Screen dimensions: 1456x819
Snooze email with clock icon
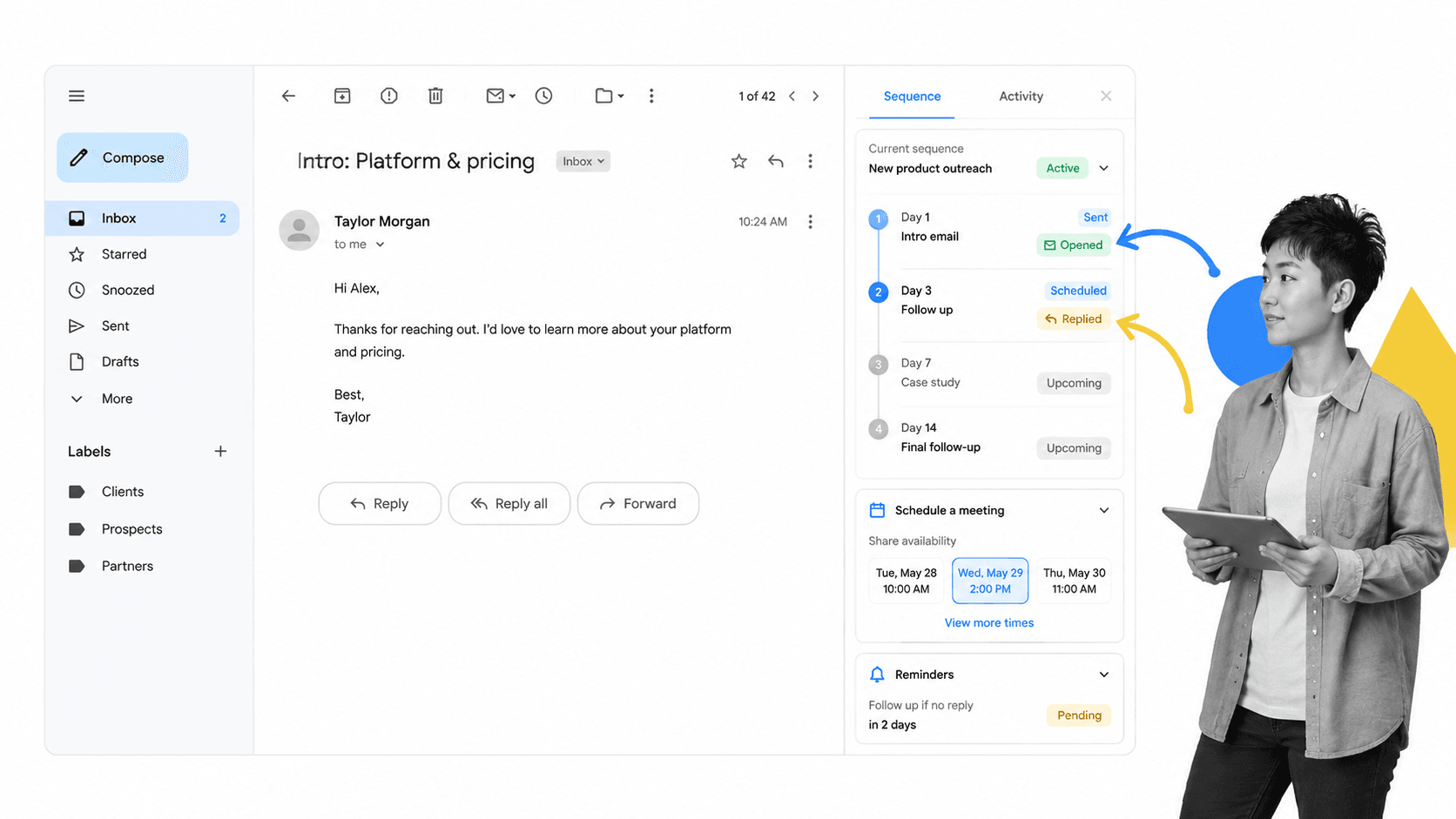point(543,96)
